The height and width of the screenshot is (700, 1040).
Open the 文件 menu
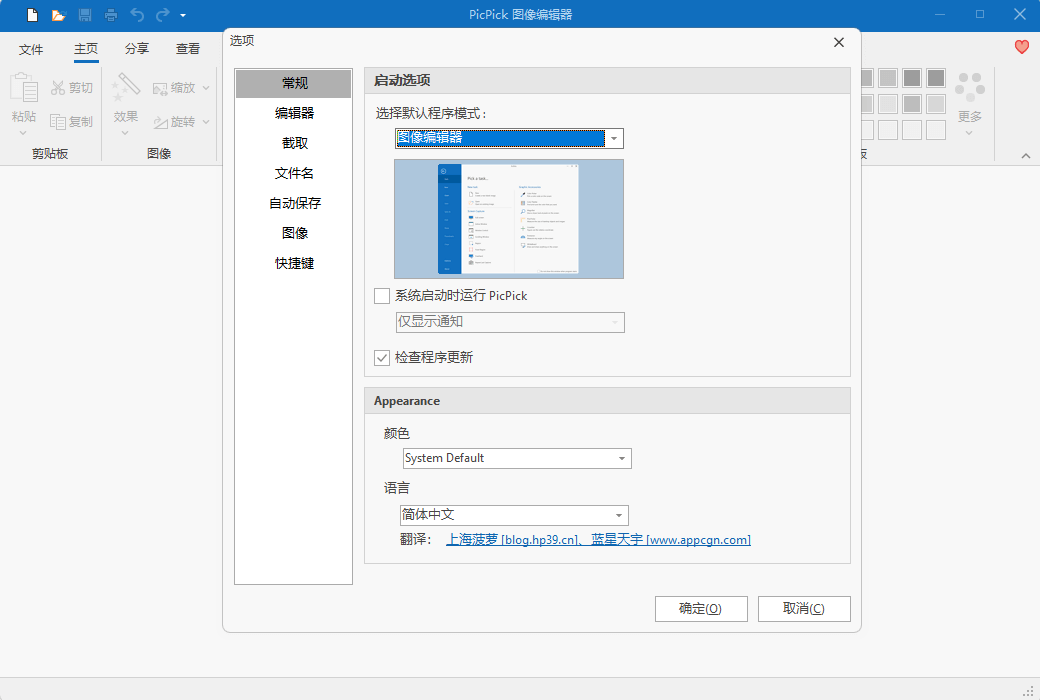[31, 49]
